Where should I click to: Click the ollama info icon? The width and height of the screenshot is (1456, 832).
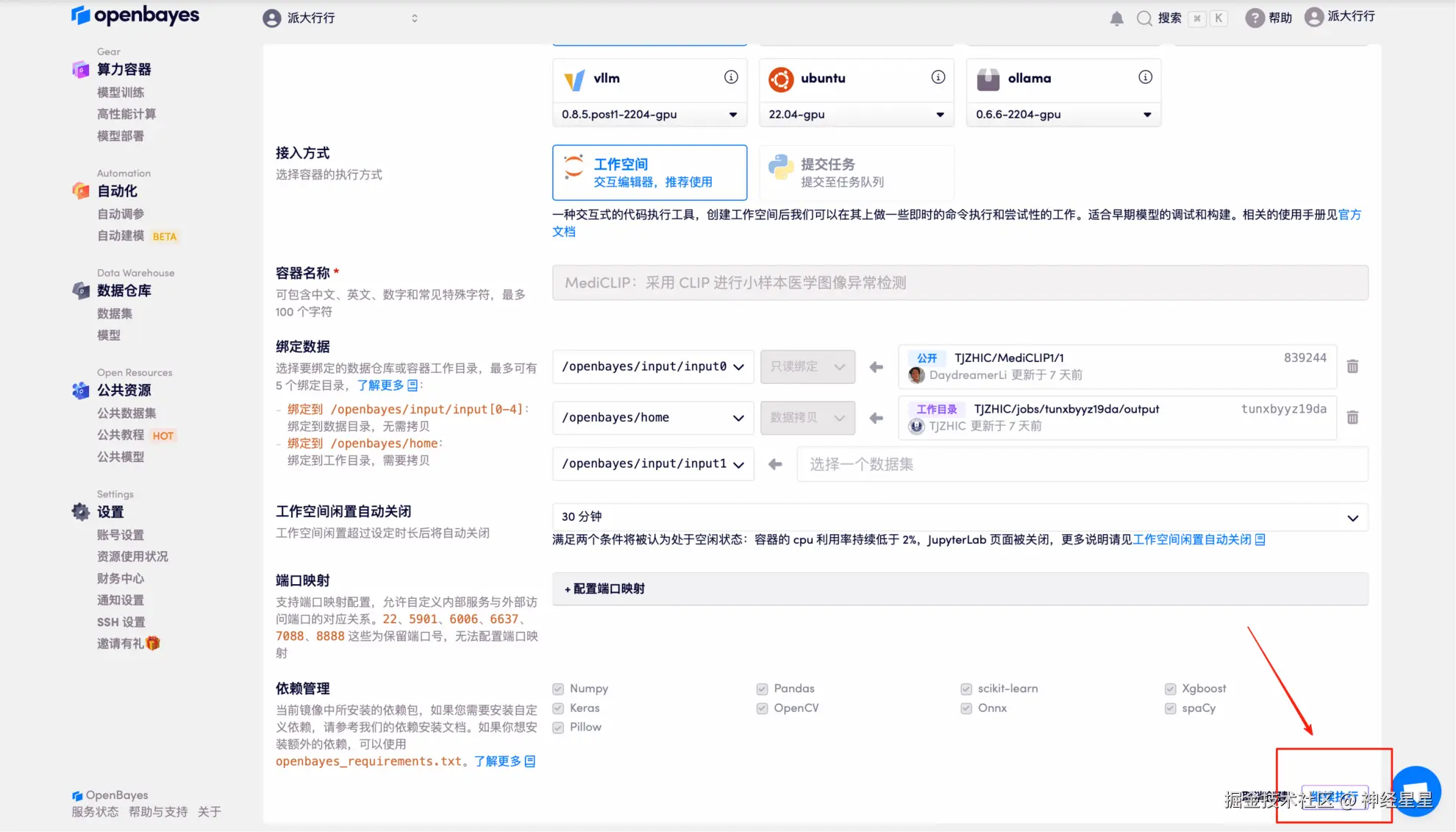click(1145, 77)
